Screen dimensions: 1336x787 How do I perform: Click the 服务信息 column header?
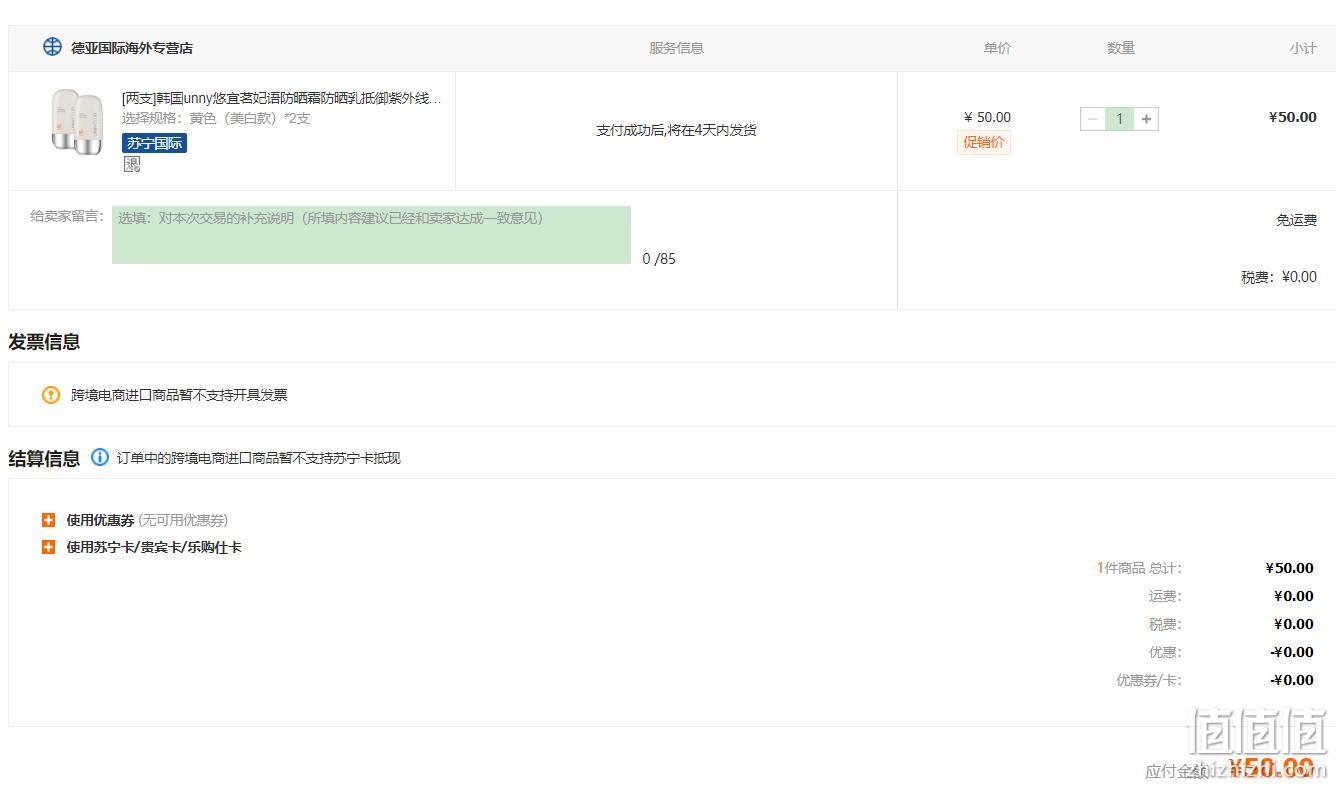(676, 48)
